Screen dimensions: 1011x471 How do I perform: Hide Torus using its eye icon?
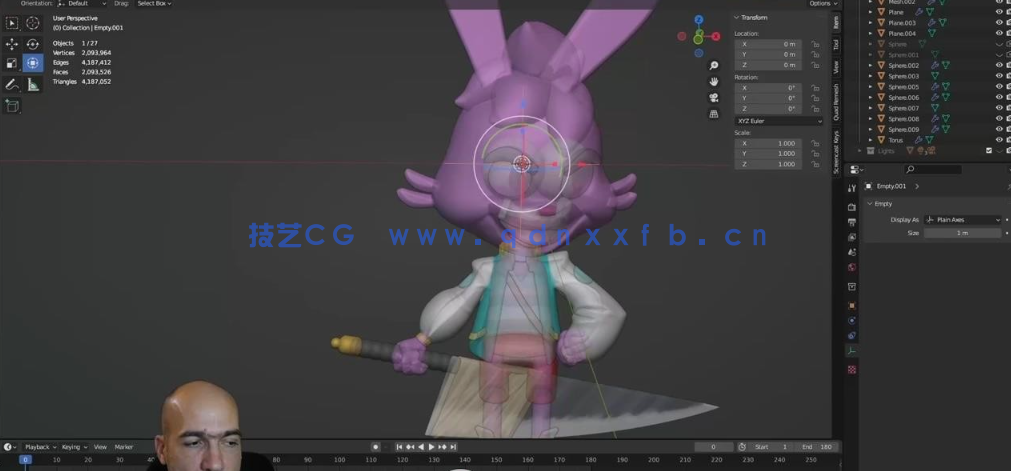coord(999,140)
